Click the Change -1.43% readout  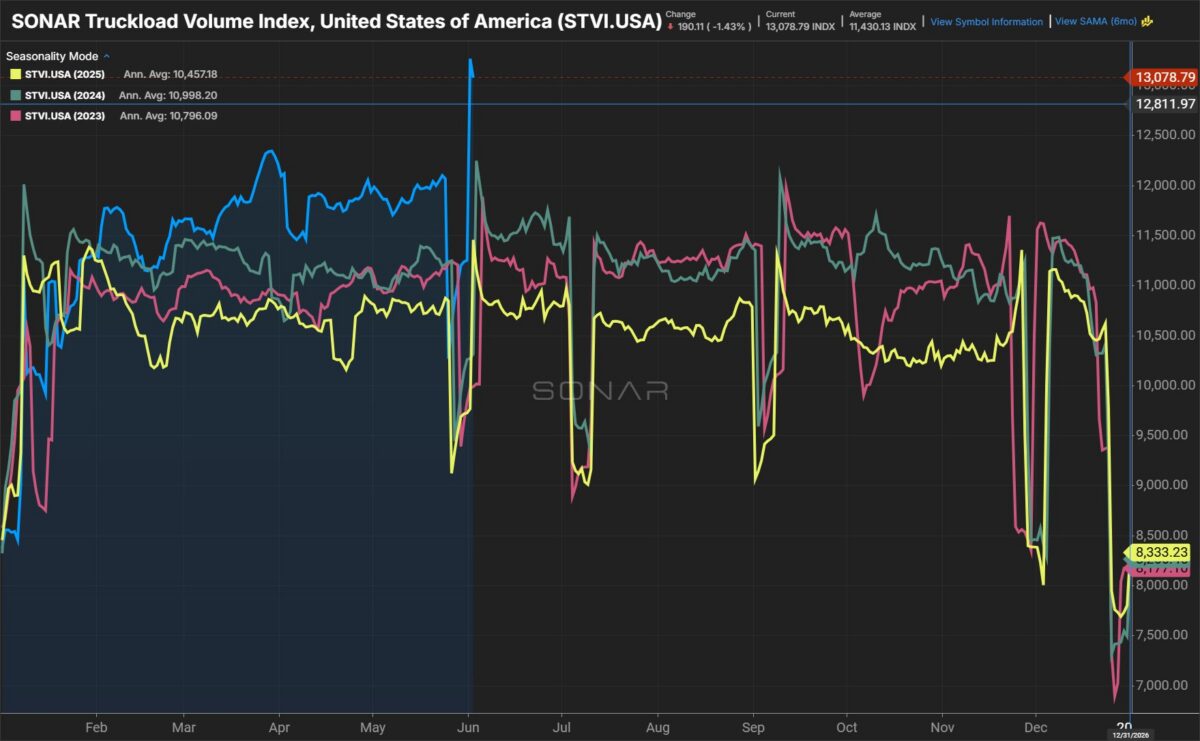710,20
